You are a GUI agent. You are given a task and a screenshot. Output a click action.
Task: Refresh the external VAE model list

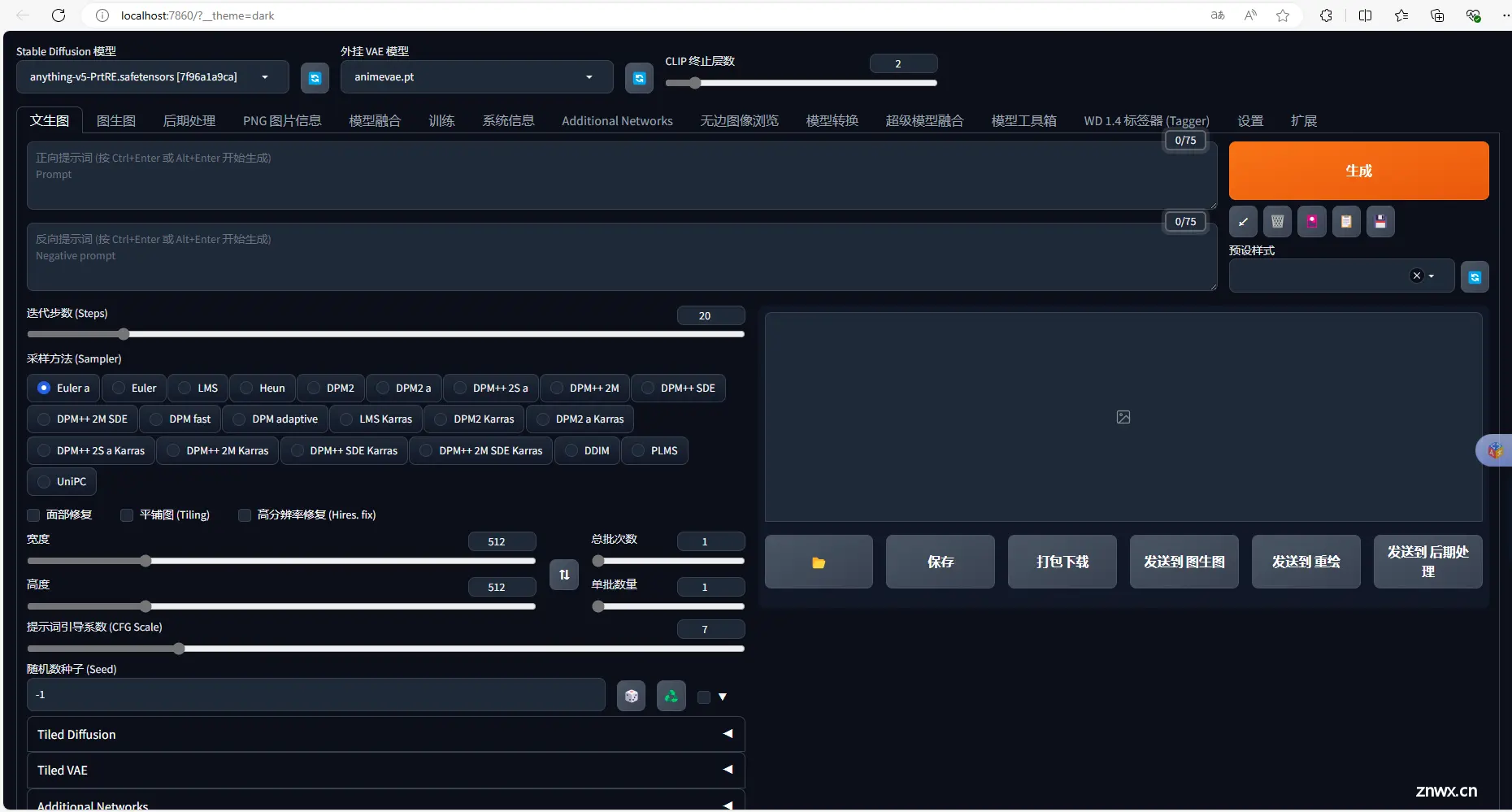(639, 78)
